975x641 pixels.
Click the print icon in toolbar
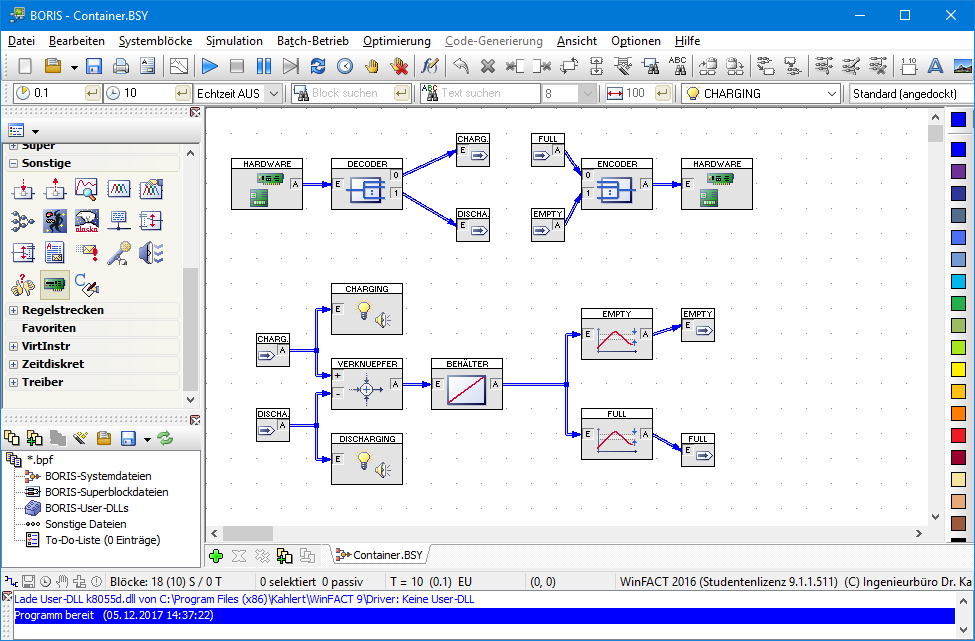pos(121,66)
